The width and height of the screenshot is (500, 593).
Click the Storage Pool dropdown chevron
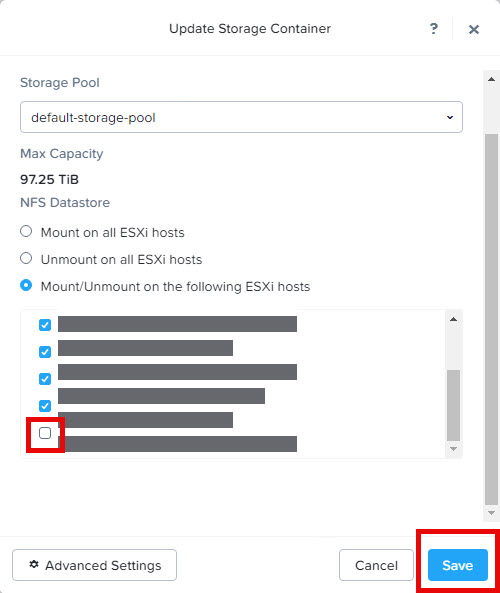tap(450, 117)
